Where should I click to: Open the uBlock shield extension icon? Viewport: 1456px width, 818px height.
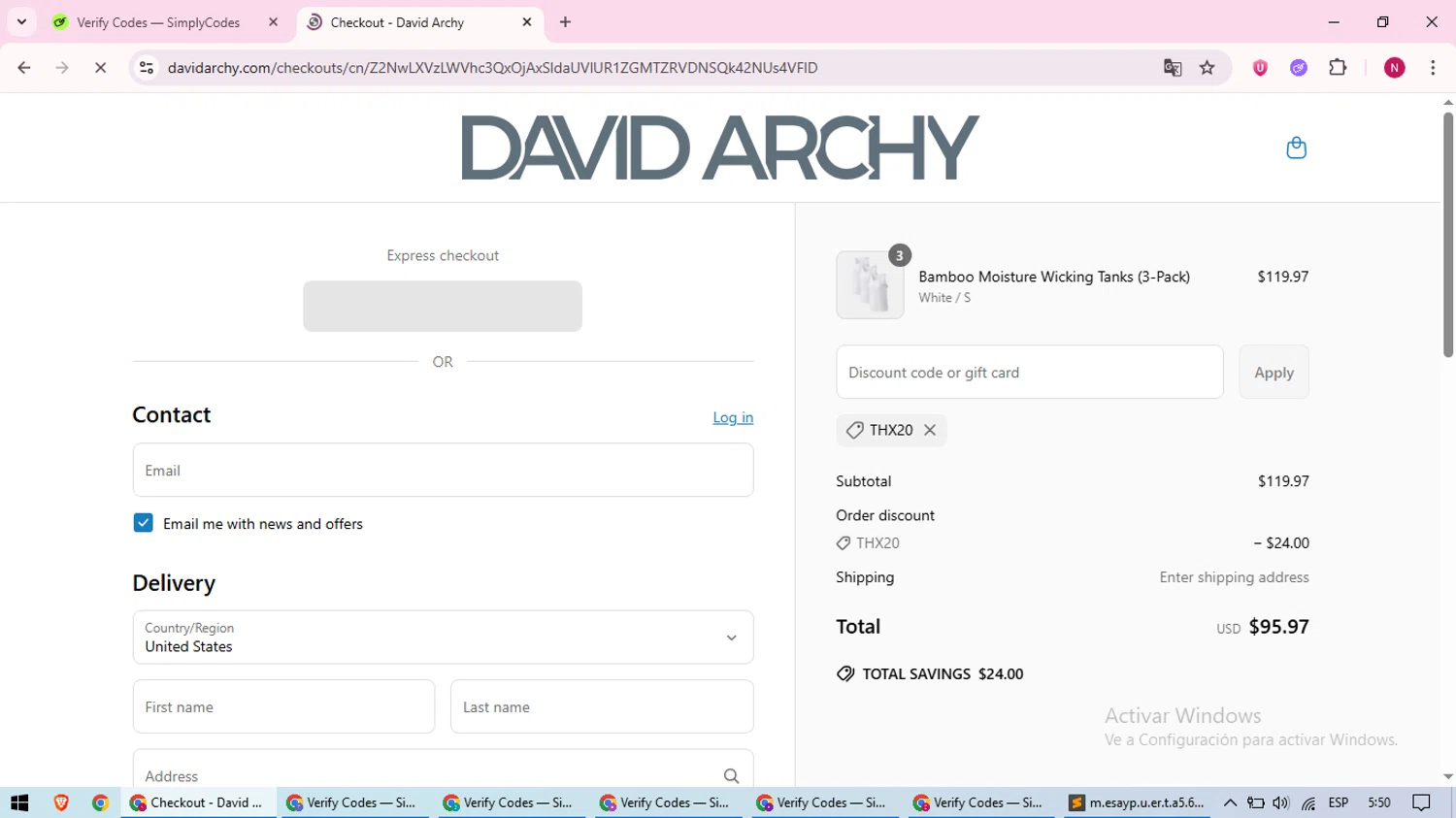pos(1260,68)
